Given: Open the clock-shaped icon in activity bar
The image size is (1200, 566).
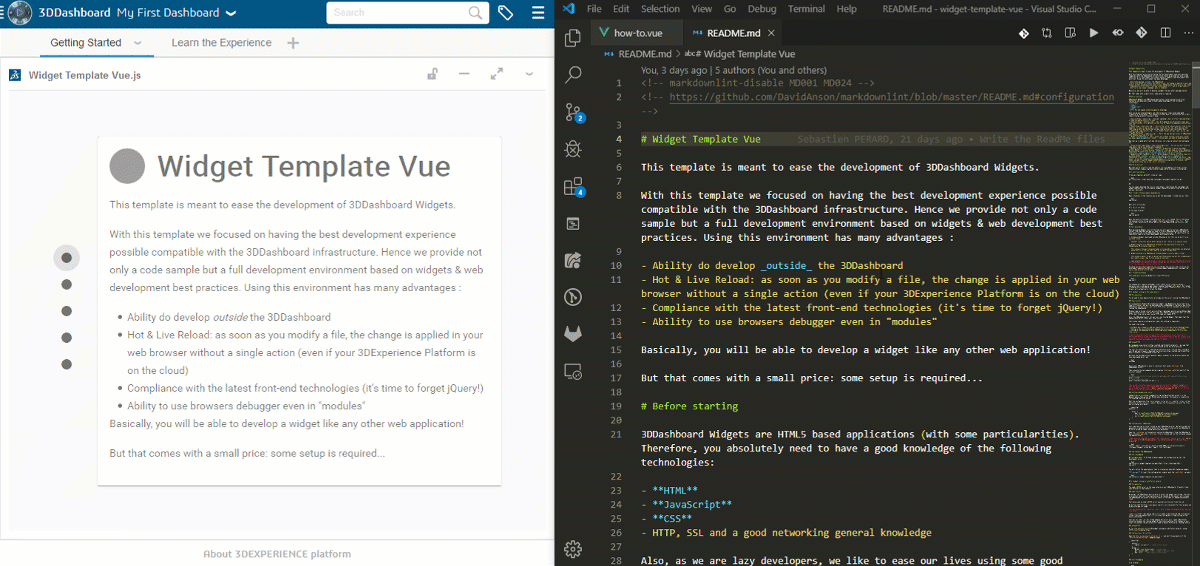Looking at the screenshot, I should pyautogui.click(x=573, y=297).
